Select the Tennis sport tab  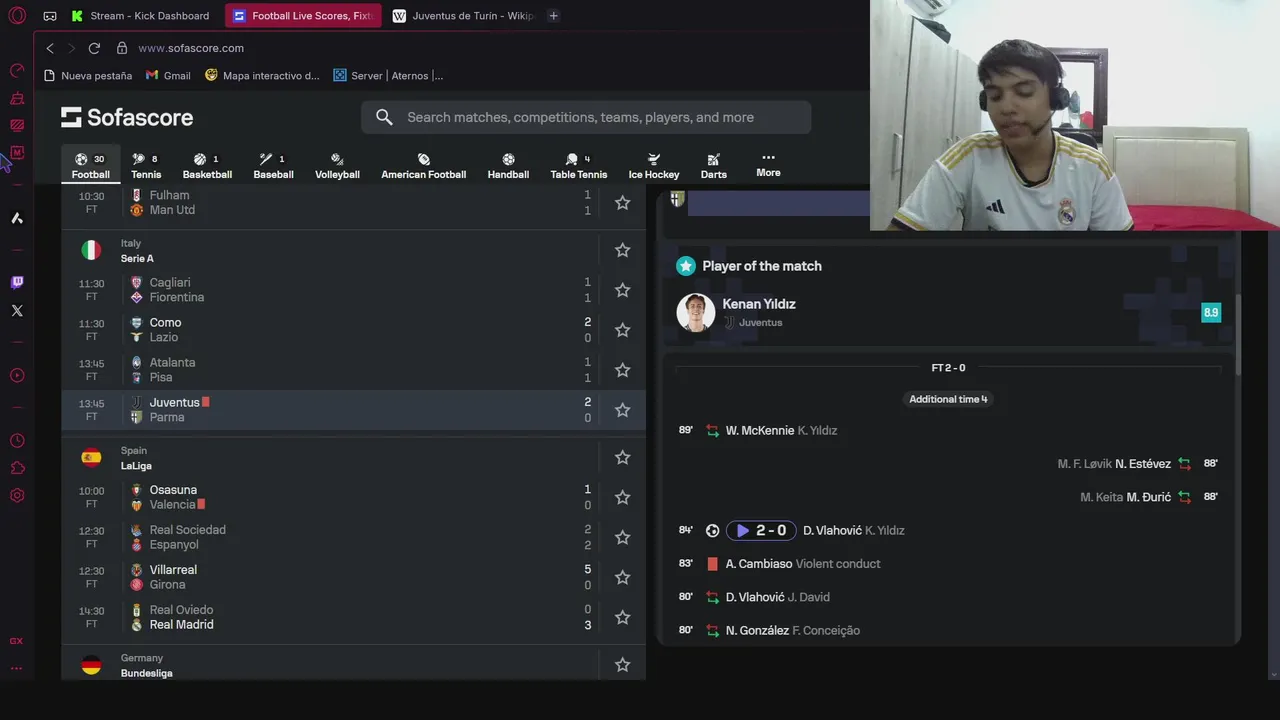(146, 166)
